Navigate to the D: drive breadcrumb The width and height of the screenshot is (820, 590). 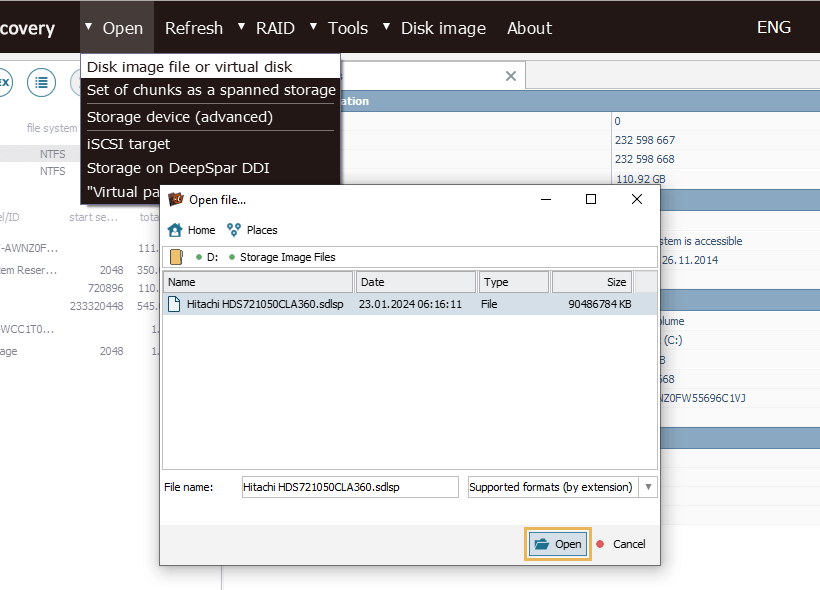(x=212, y=257)
